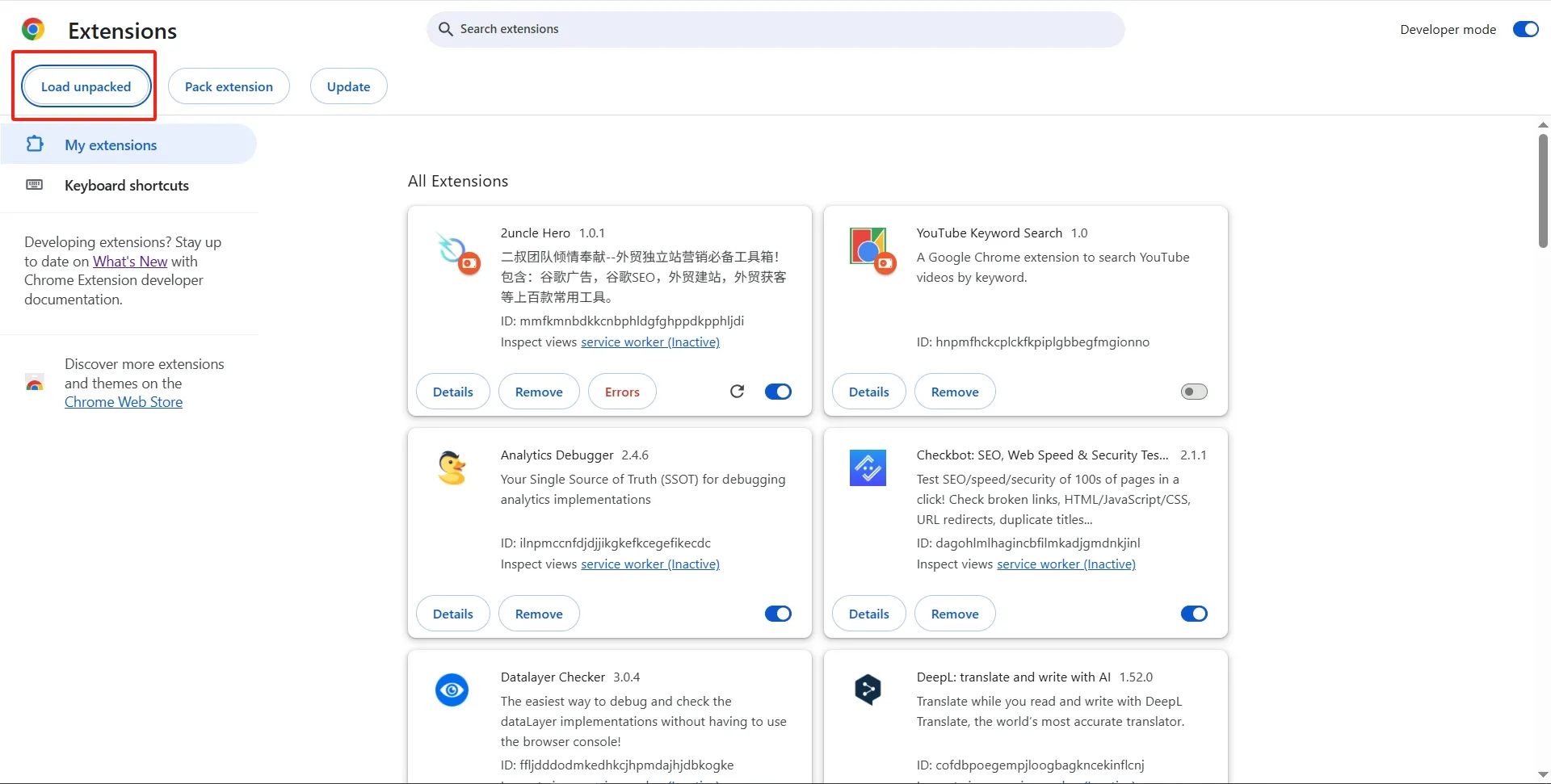Reload the 2uncle Hero extension
Image resolution: width=1551 pixels, height=784 pixels.
click(x=737, y=392)
